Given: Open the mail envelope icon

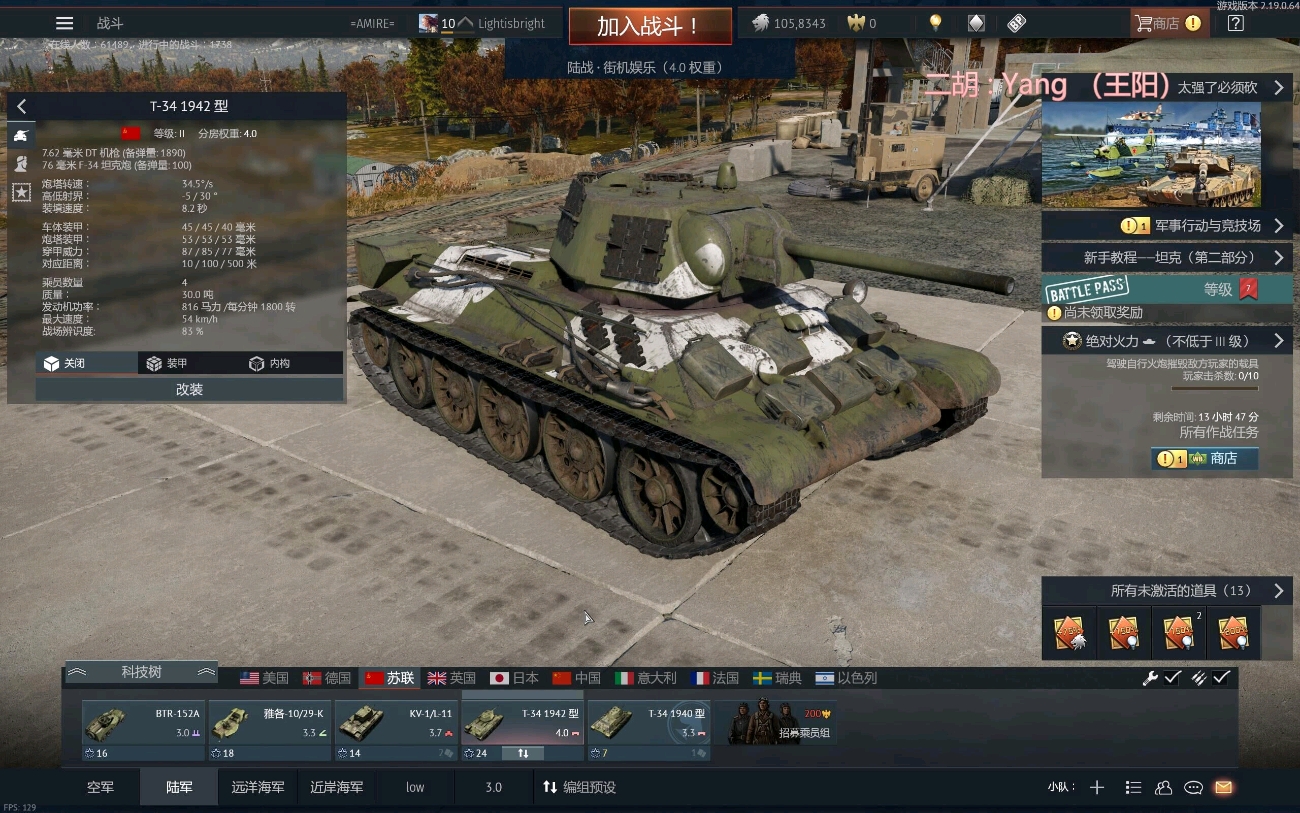Looking at the screenshot, I should coord(1223,787).
